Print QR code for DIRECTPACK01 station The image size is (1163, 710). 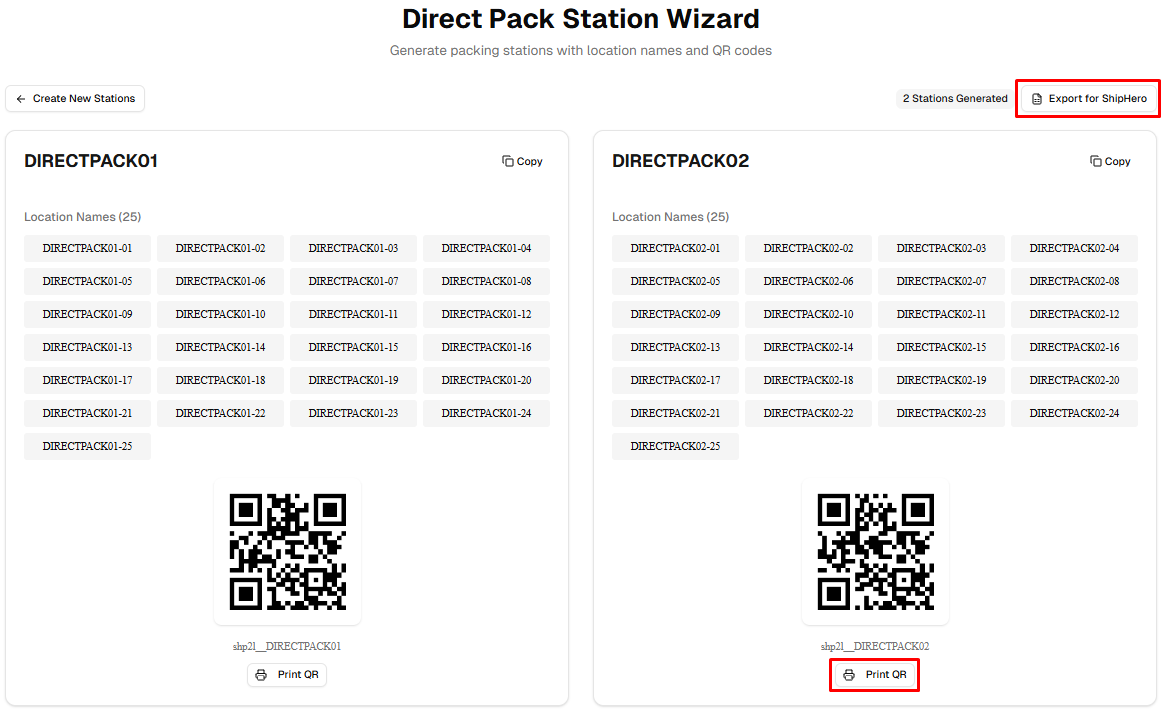point(287,675)
